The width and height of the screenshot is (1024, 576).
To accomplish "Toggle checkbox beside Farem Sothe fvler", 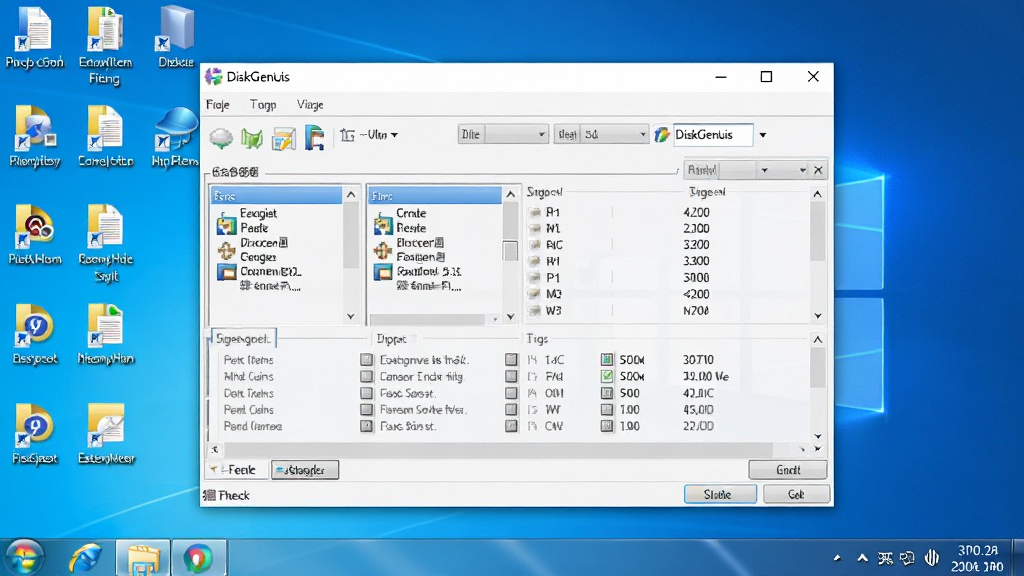I will point(366,409).
